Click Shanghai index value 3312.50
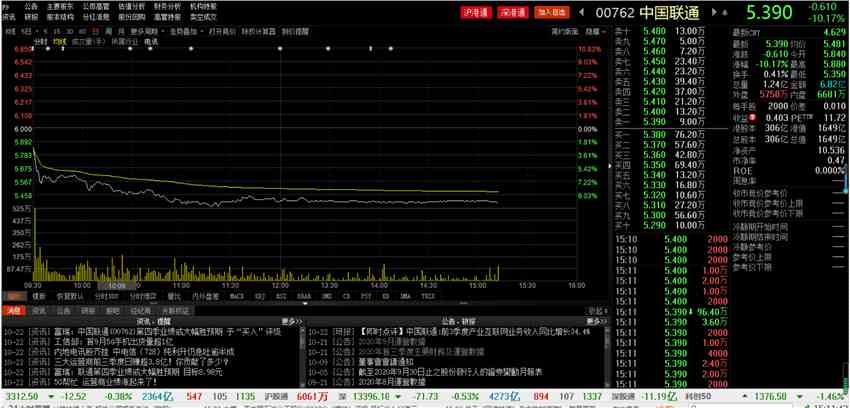 (22, 397)
